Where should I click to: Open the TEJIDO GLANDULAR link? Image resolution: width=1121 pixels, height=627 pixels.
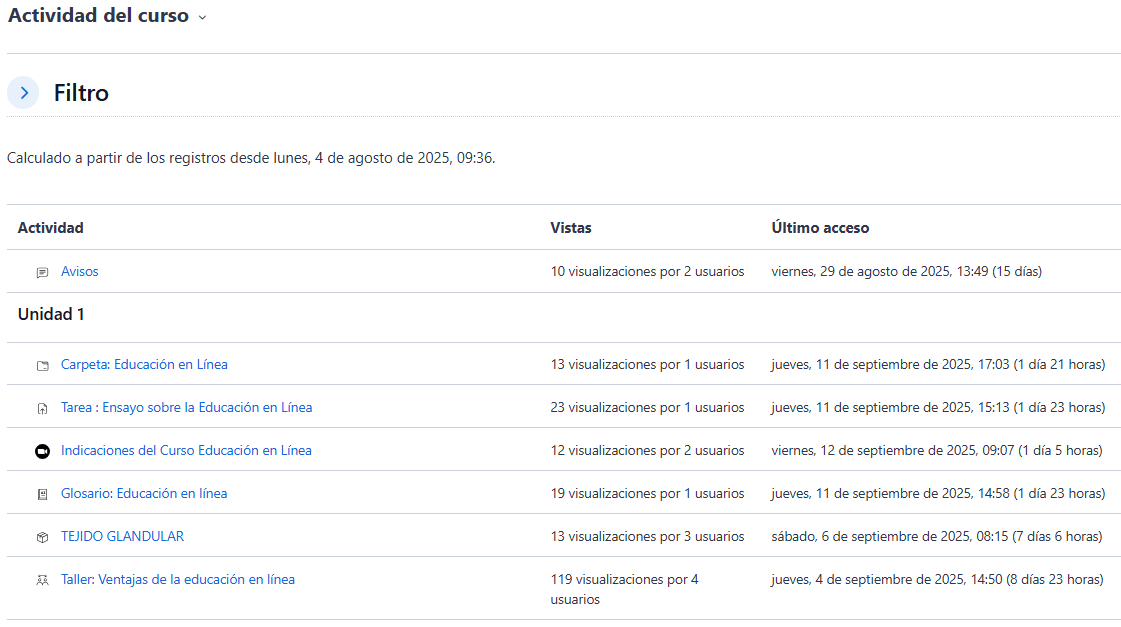click(x=122, y=536)
